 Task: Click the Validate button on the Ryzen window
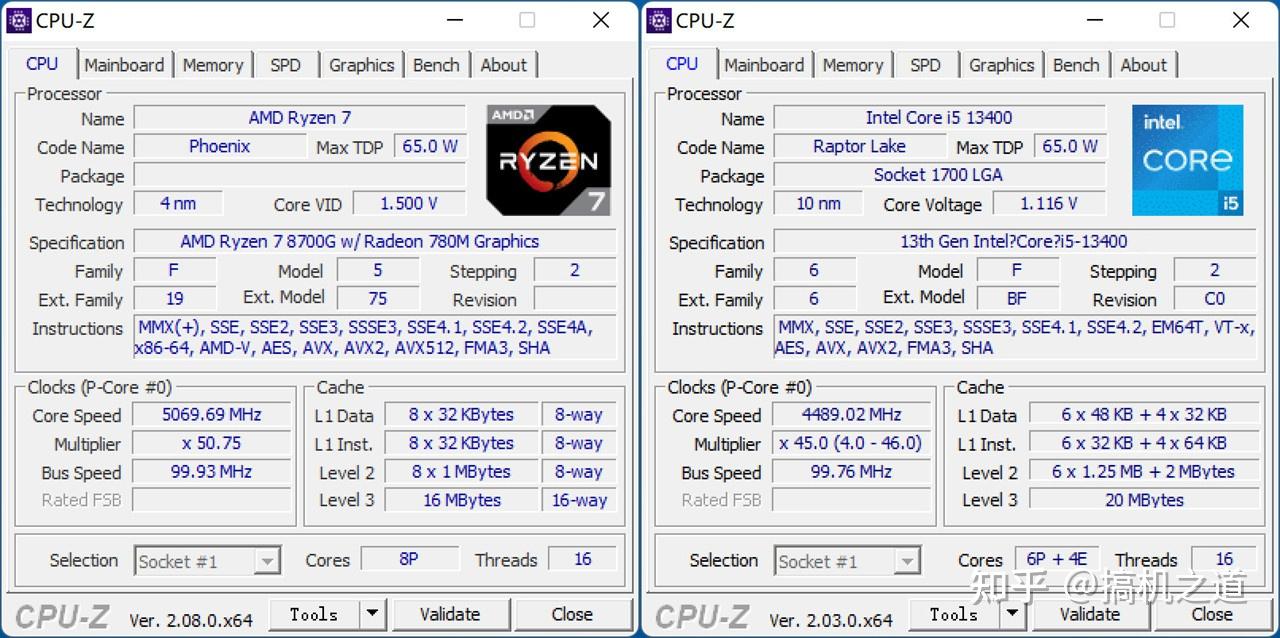click(x=451, y=614)
